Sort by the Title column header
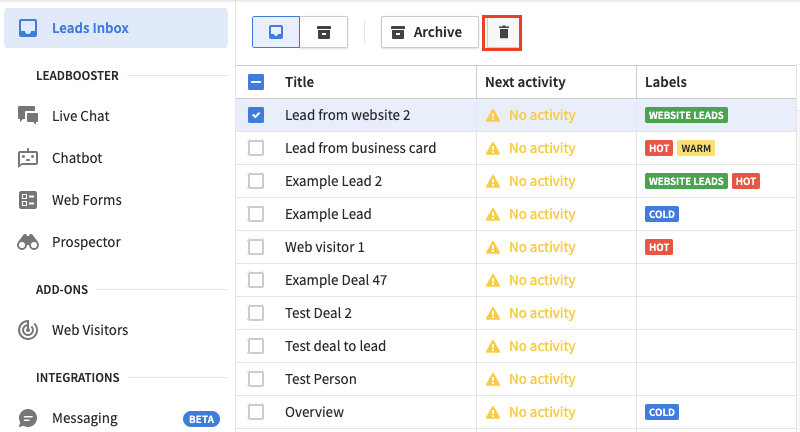Viewport: 800px width, 432px height. pyautogui.click(x=299, y=82)
